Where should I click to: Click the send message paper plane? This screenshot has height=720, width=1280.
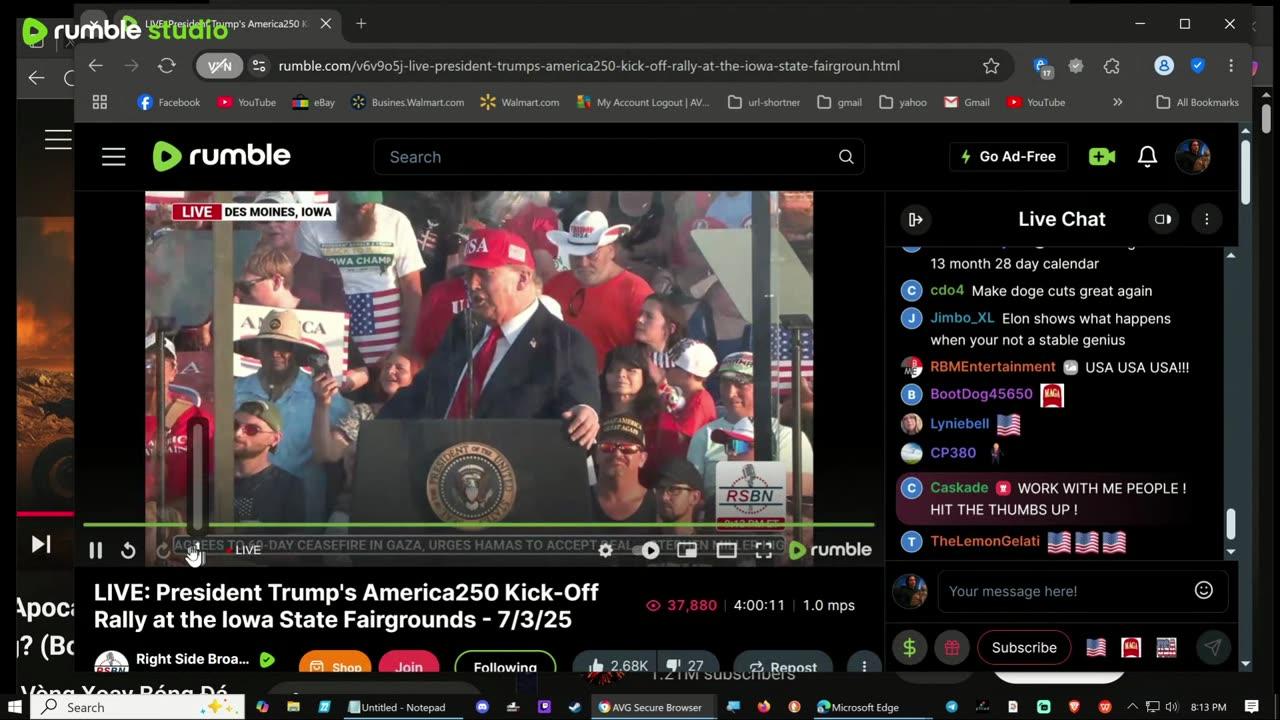(x=1212, y=647)
